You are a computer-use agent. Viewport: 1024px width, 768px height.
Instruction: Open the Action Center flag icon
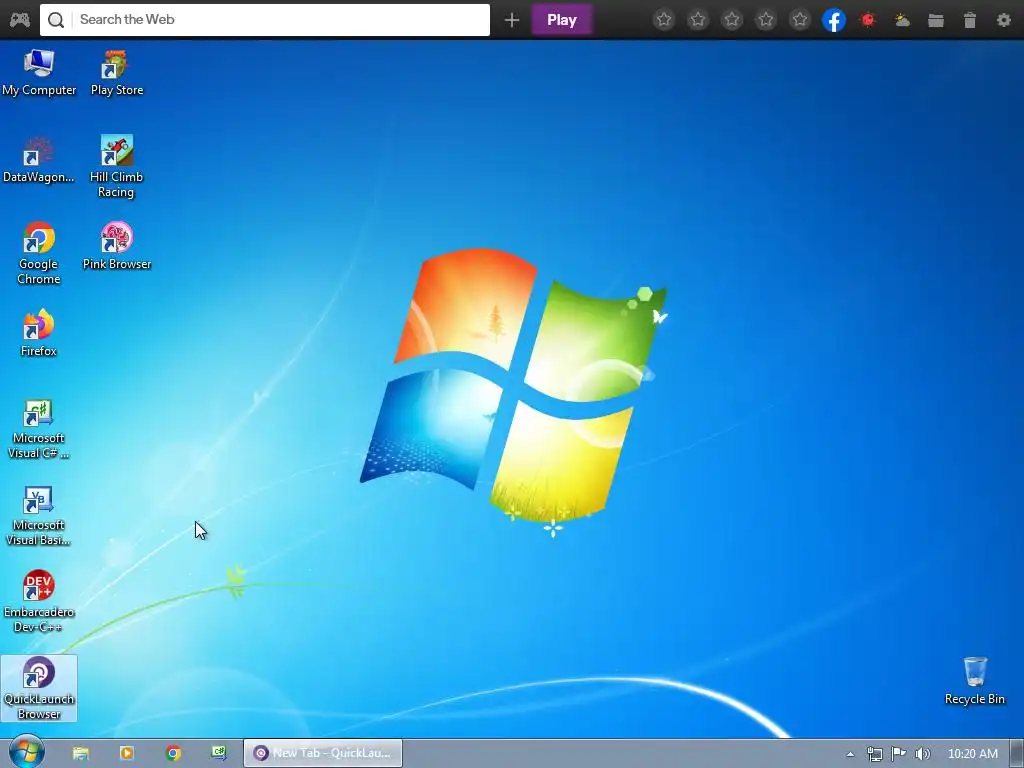coord(899,754)
